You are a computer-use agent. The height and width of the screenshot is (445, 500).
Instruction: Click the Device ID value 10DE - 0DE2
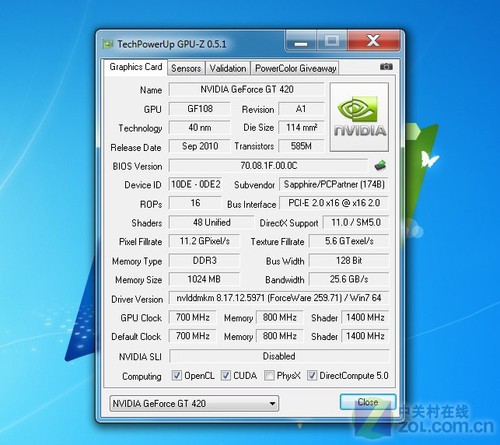pos(195,184)
